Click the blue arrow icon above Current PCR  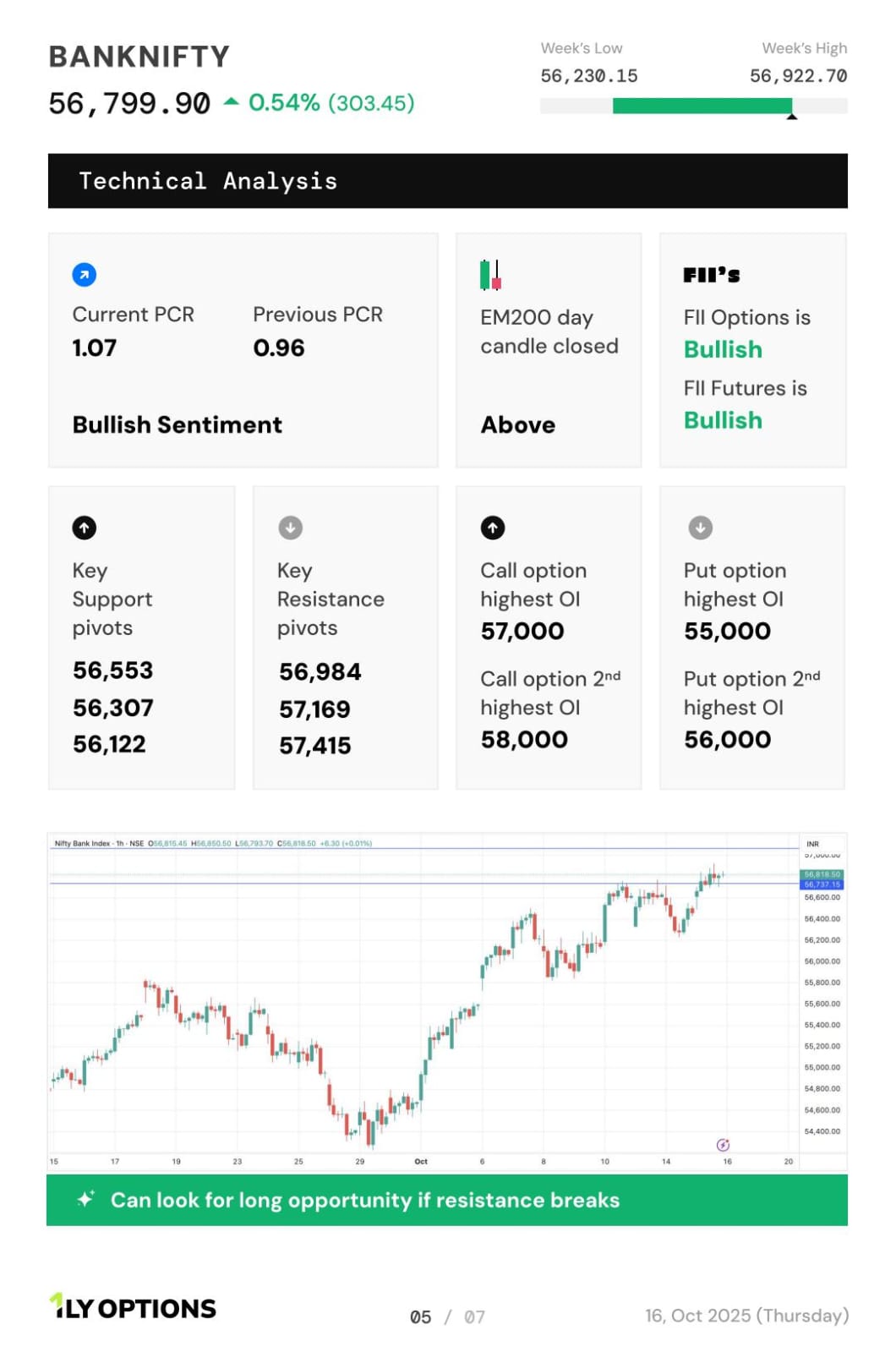point(85,275)
